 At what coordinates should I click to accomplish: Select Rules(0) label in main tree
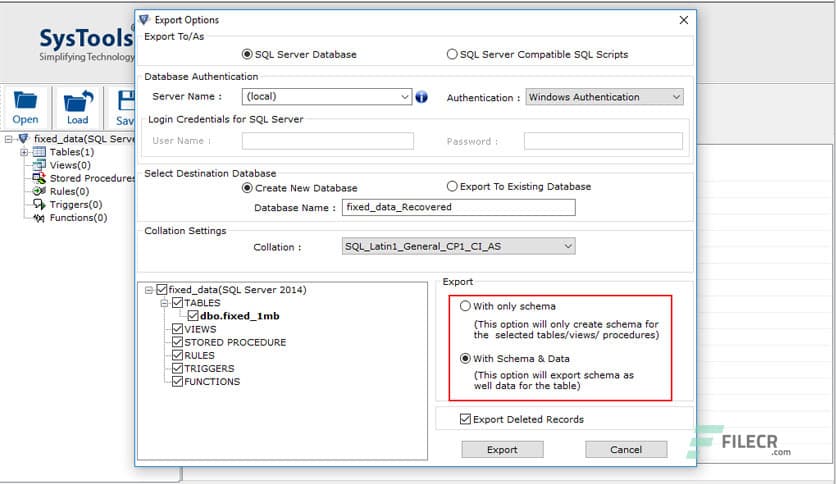(69, 191)
